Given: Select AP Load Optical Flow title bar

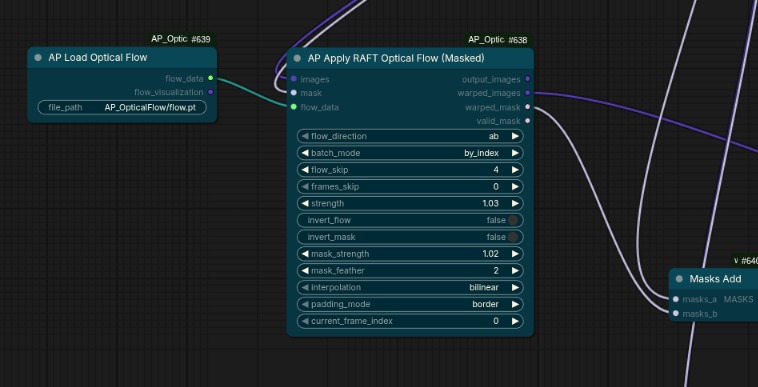Looking at the screenshot, I should tap(122, 58).
